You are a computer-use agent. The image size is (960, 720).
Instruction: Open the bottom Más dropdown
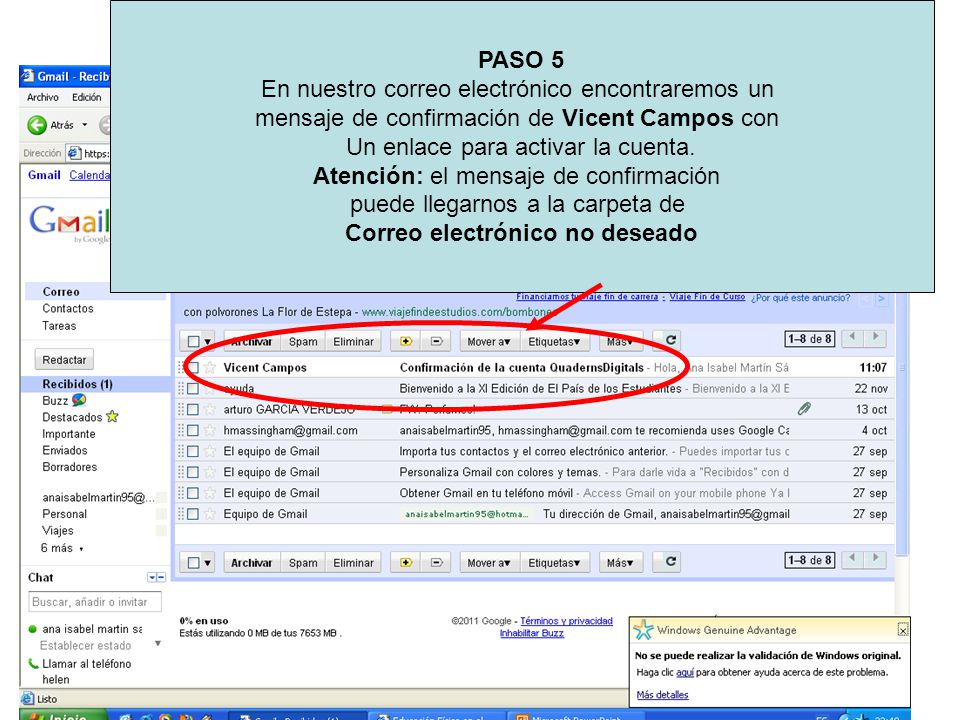click(620, 562)
